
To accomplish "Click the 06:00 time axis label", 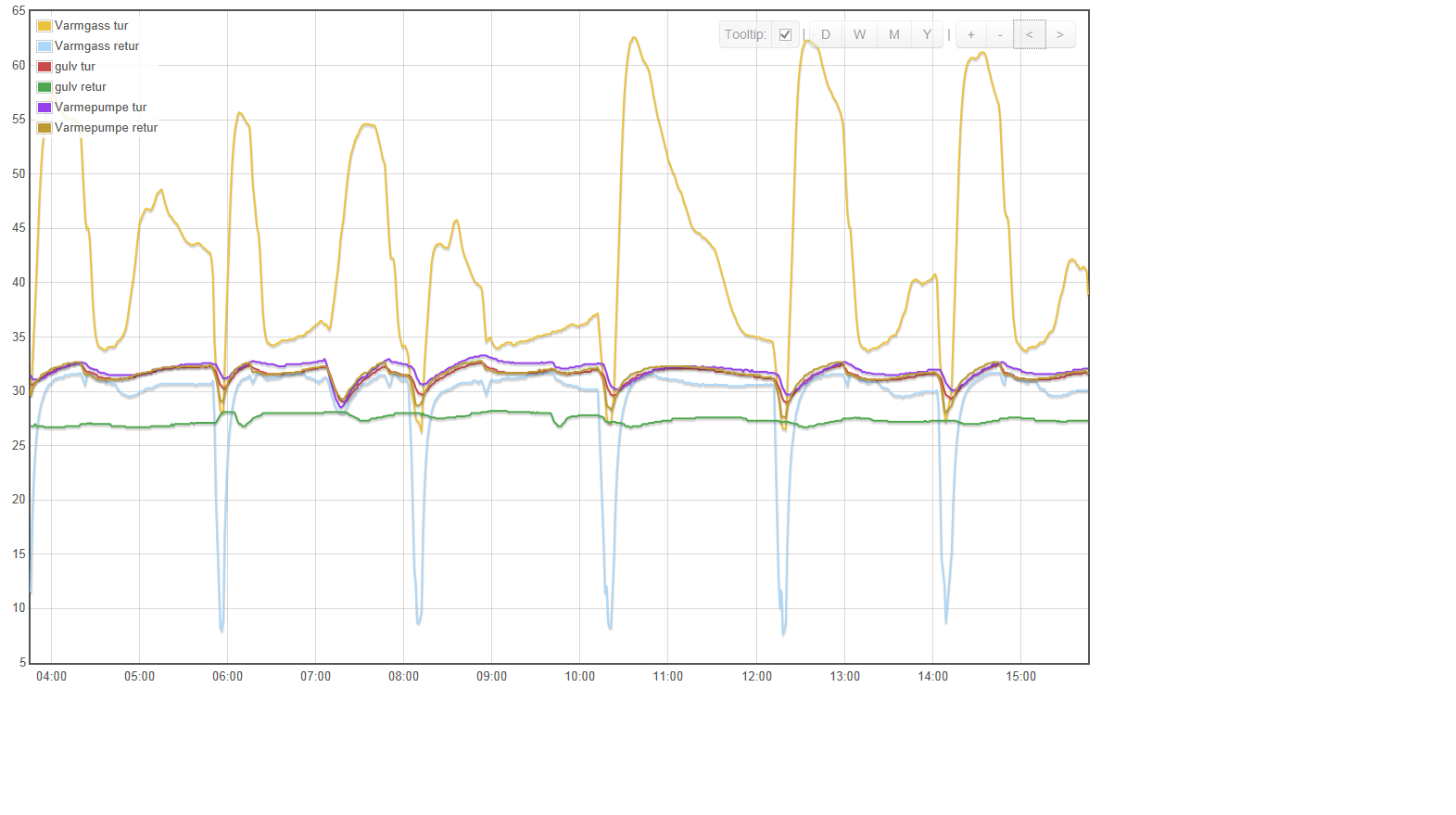I will [228, 677].
